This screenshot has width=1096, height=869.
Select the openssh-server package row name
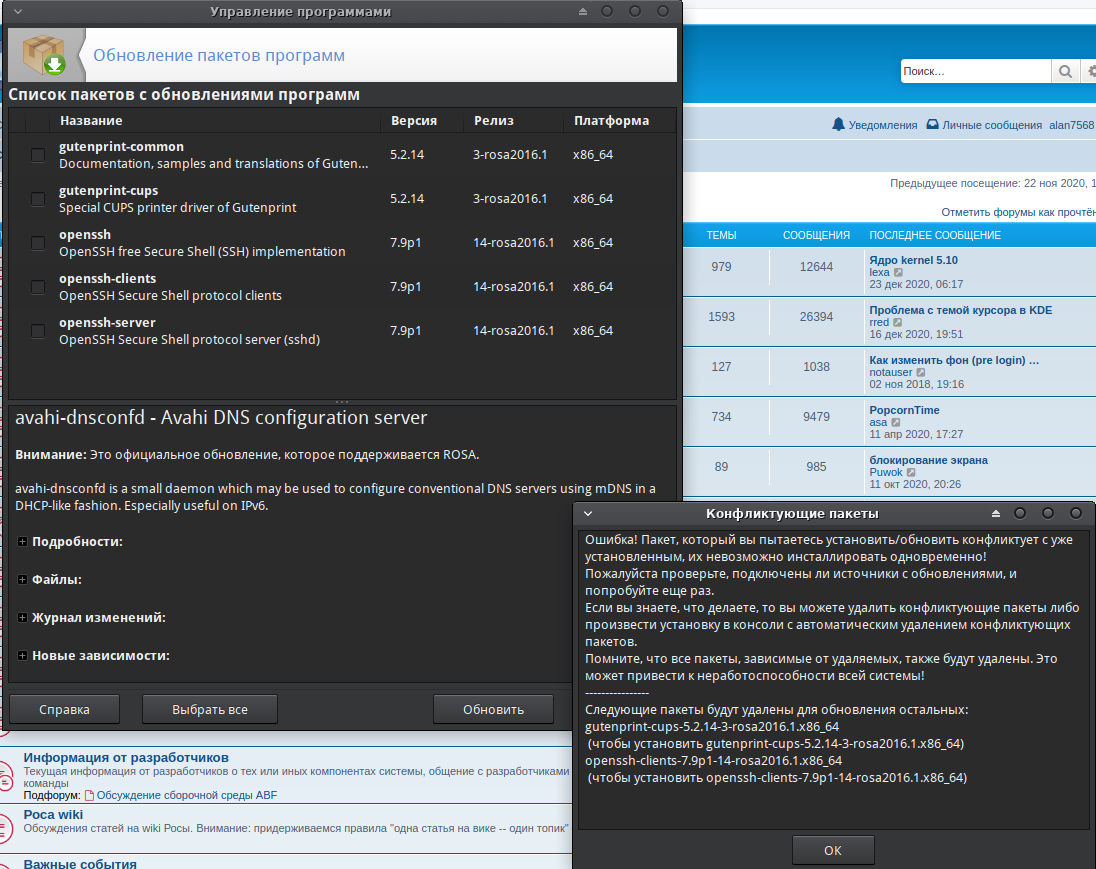[107, 323]
